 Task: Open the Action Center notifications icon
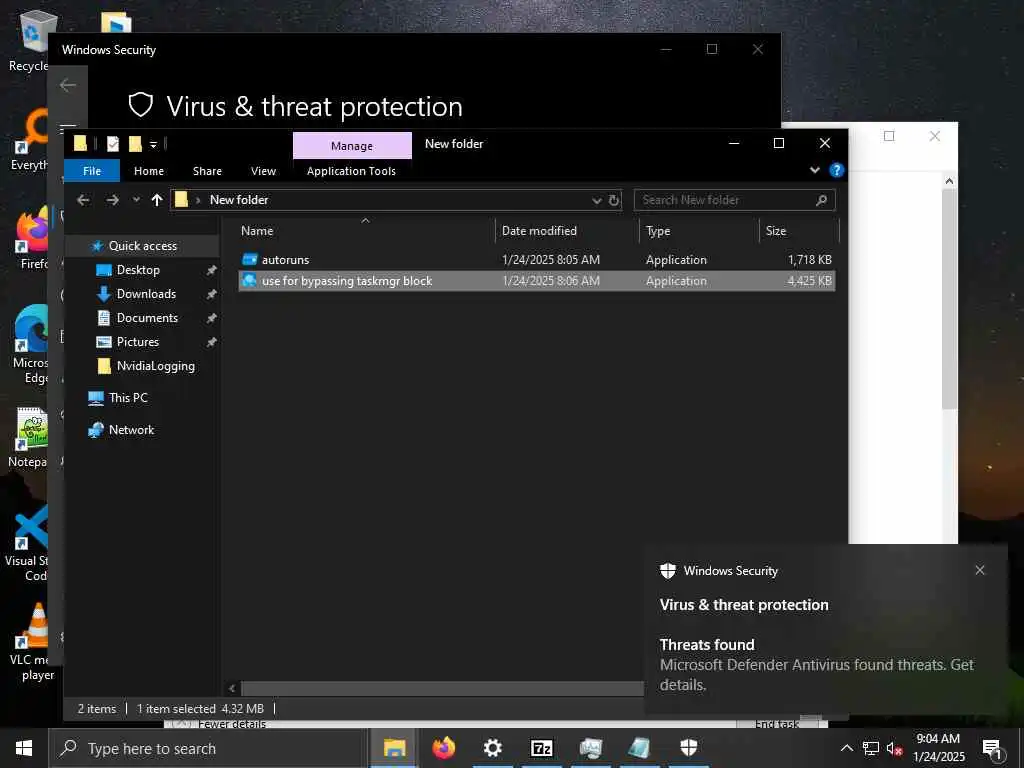(992, 749)
